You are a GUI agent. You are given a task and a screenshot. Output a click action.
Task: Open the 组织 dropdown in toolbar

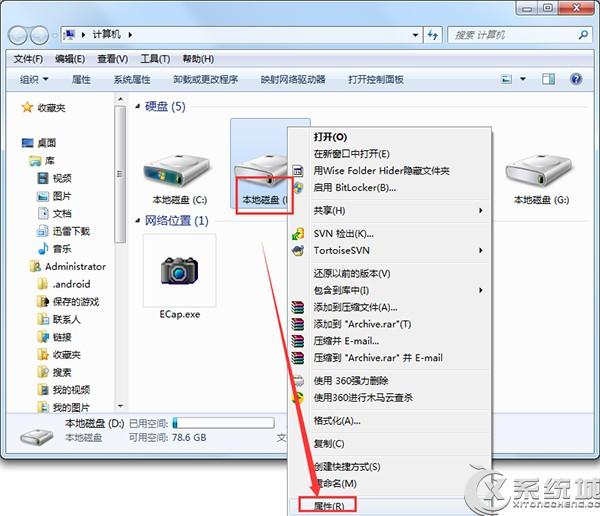34,79
